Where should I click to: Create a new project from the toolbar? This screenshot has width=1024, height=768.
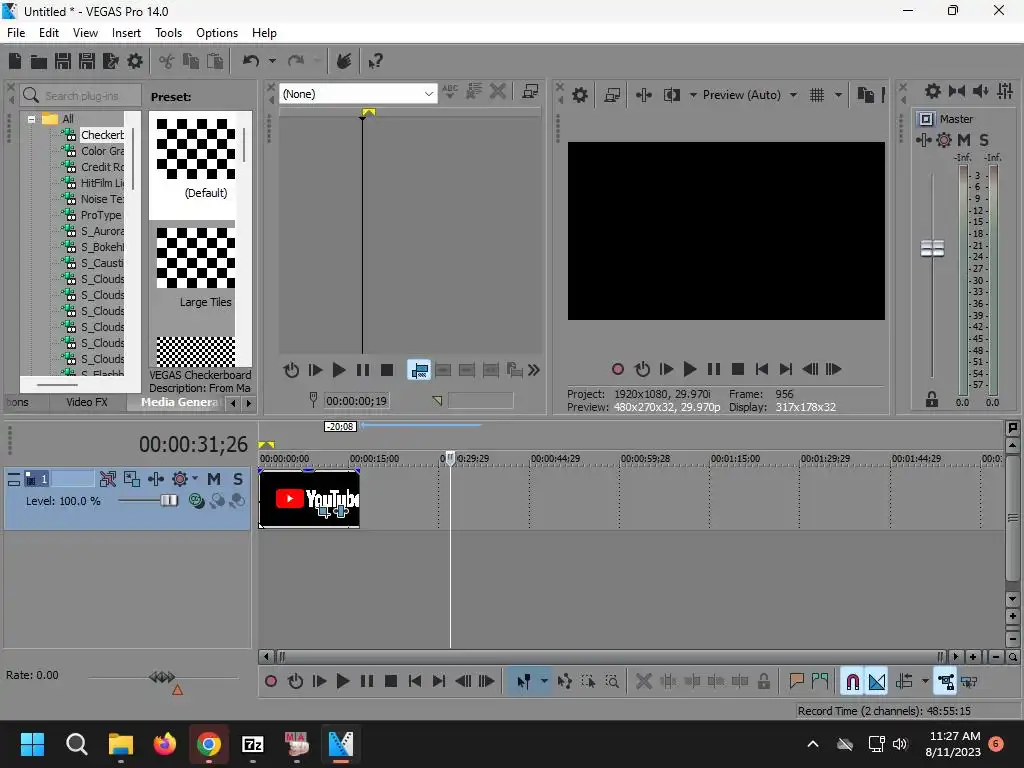pyautogui.click(x=15, y=61)
